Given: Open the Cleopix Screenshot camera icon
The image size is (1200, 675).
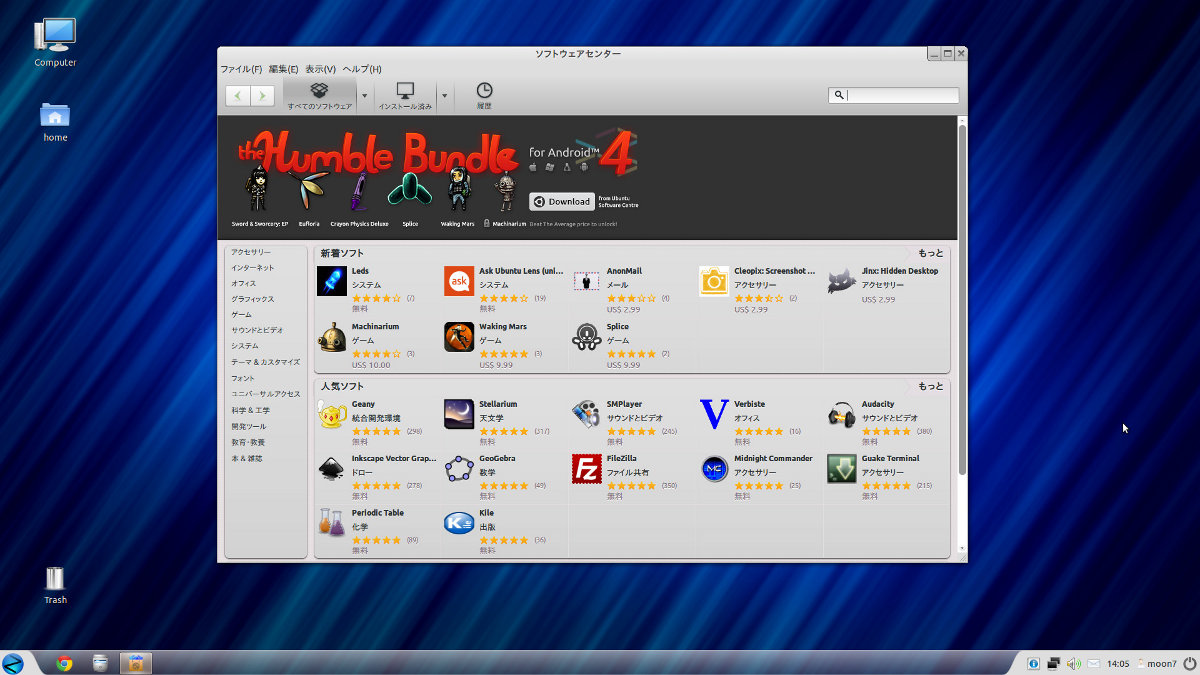Looking at the screenshot, I should click(714, 282).
